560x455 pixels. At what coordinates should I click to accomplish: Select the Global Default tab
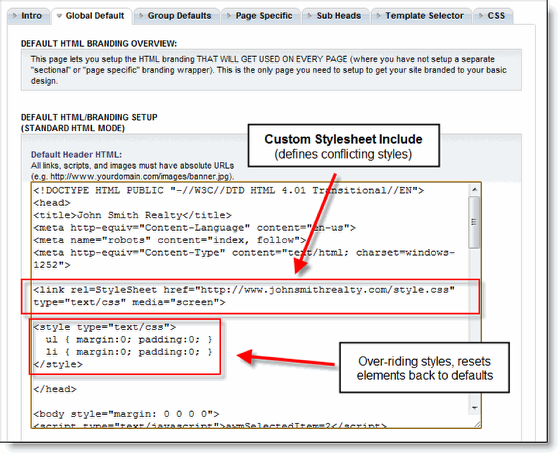click(x=92, y=16)
